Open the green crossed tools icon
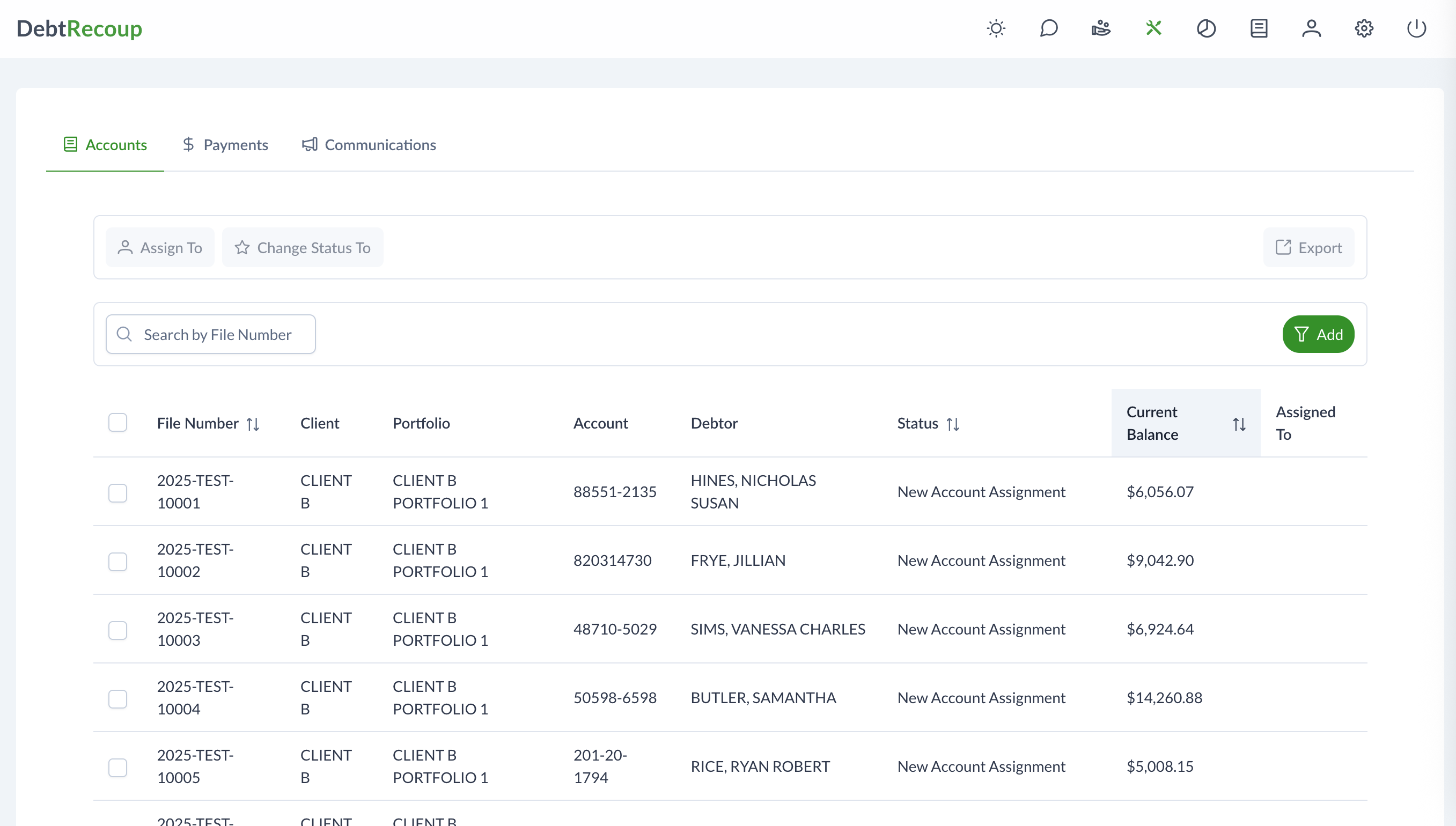The width and height of the screenshot is (1456, 826). point(1153,28)
